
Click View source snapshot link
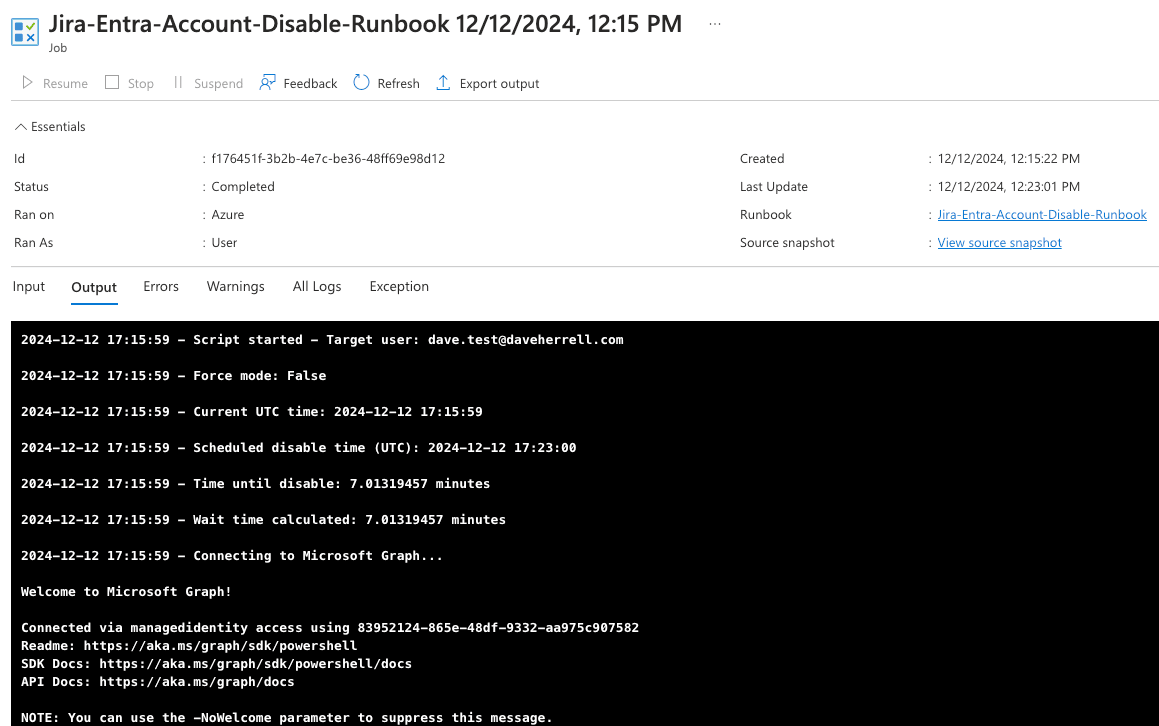point(999,243)
